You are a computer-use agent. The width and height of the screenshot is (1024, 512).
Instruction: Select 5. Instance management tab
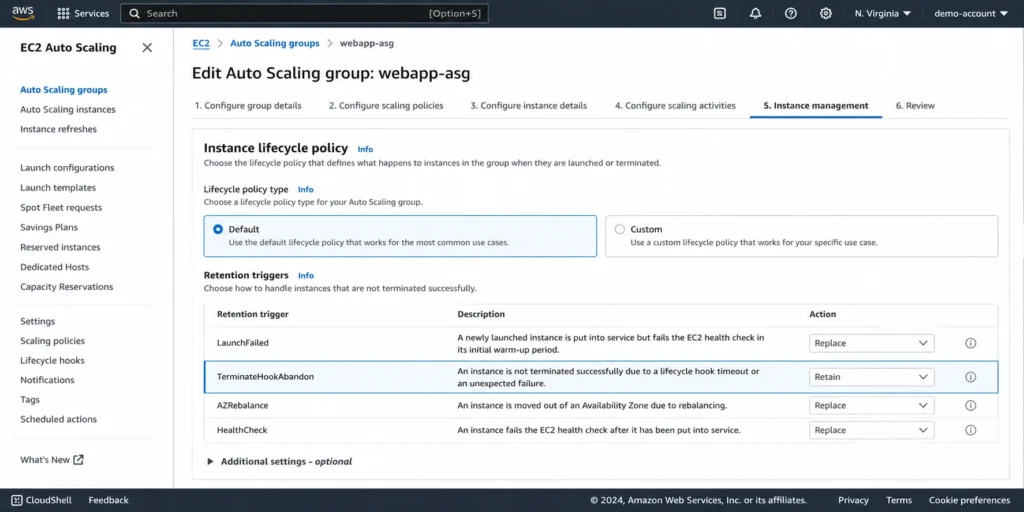point(816,106)
